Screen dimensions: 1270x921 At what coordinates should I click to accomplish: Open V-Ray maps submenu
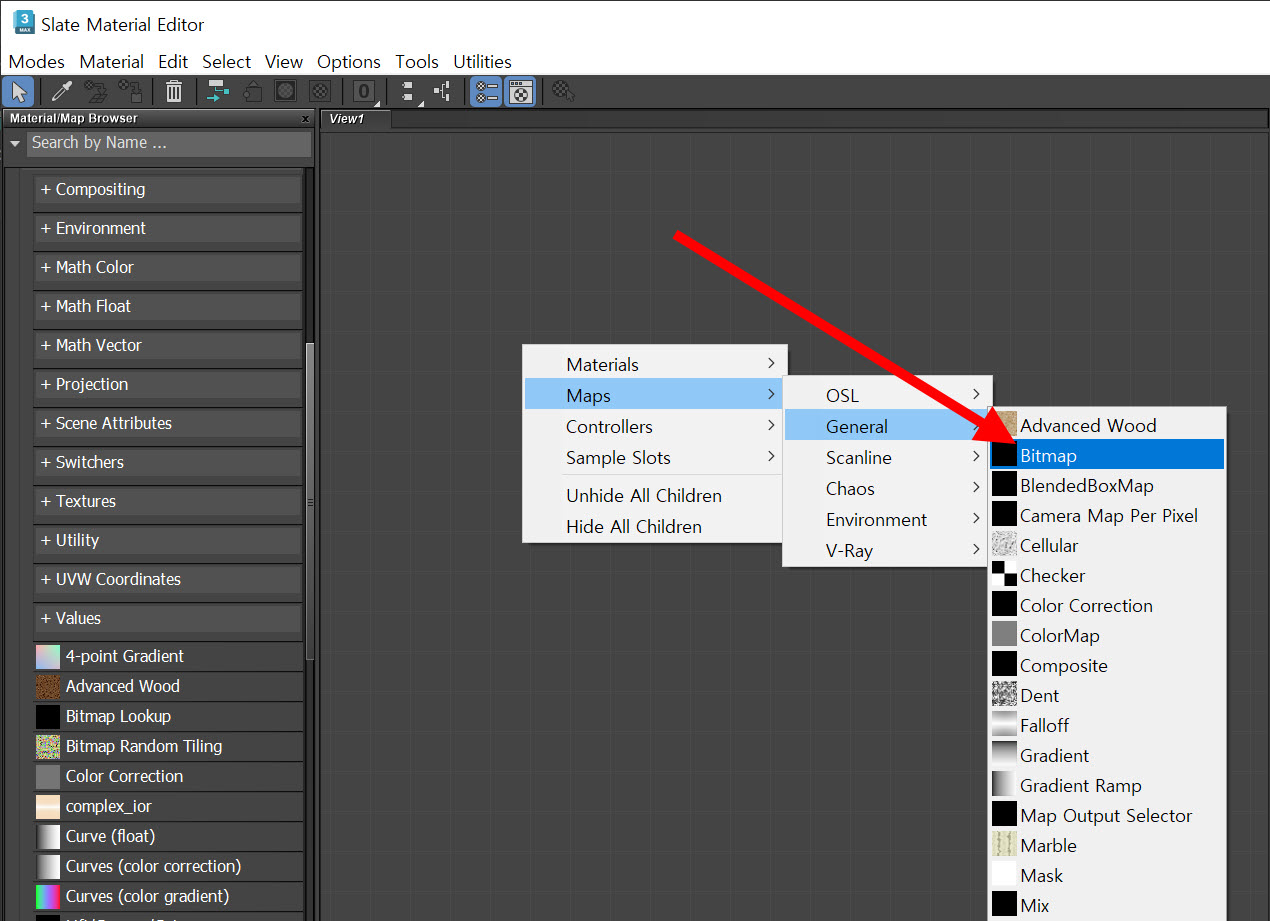point(887,551)
